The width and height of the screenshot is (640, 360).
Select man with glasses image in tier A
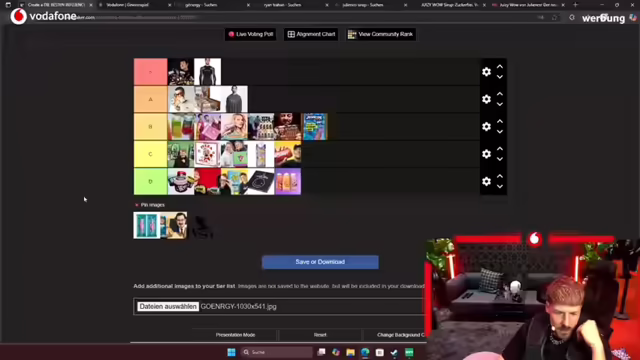(181, 99)
